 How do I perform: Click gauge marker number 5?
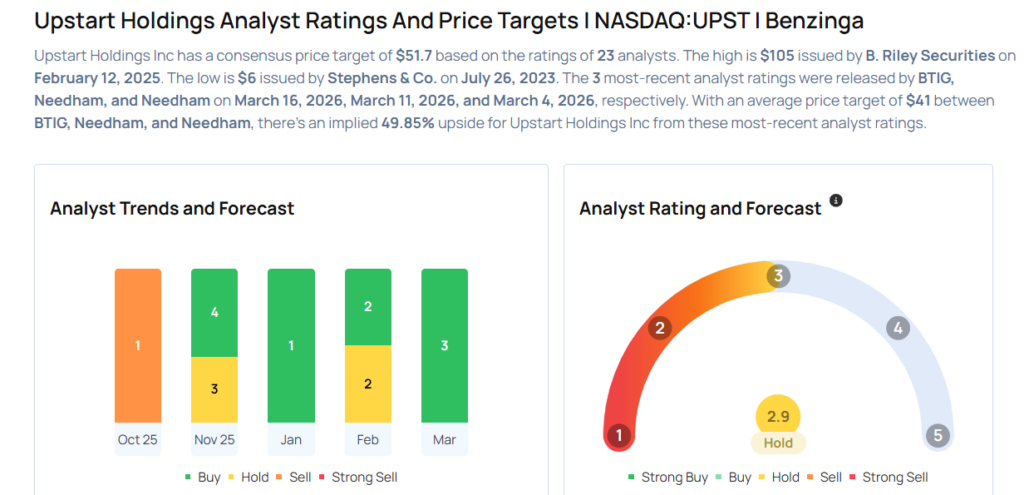pyautogui.click(x=937, y=435)
